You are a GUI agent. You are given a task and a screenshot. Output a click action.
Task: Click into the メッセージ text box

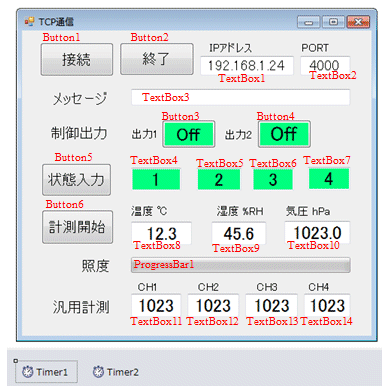241,97
